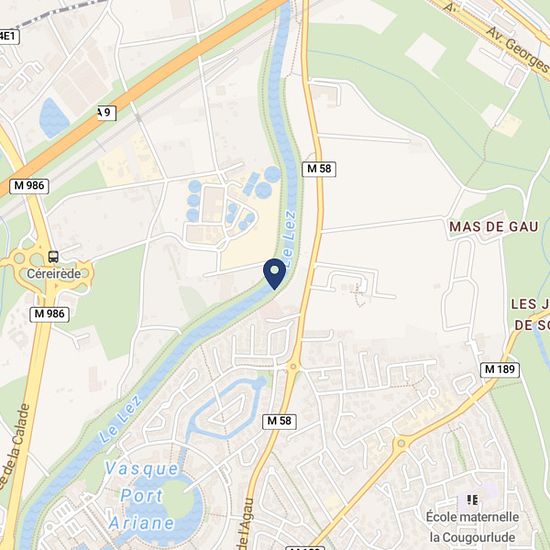
Task: Click the Céreirède station name text
Action: pos(54,274)
